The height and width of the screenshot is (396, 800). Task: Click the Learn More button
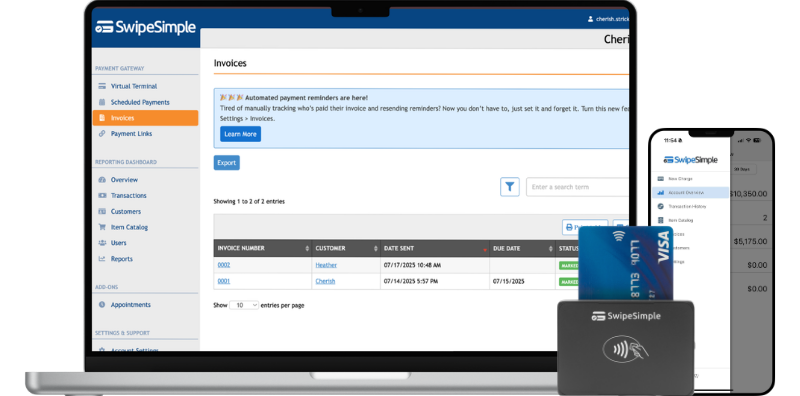coord(240,134)
